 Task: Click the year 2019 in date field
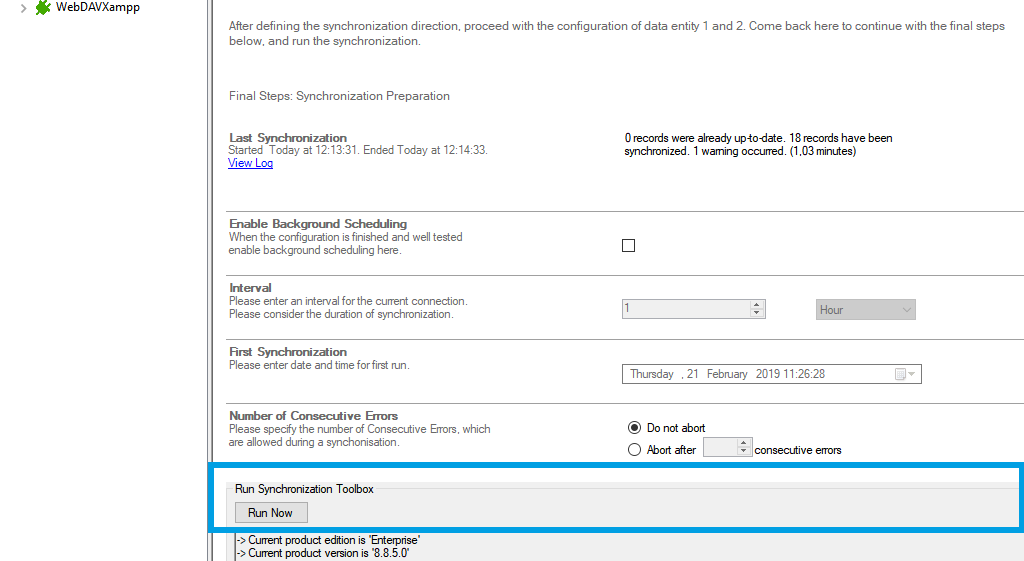click(x=768, y=374)
